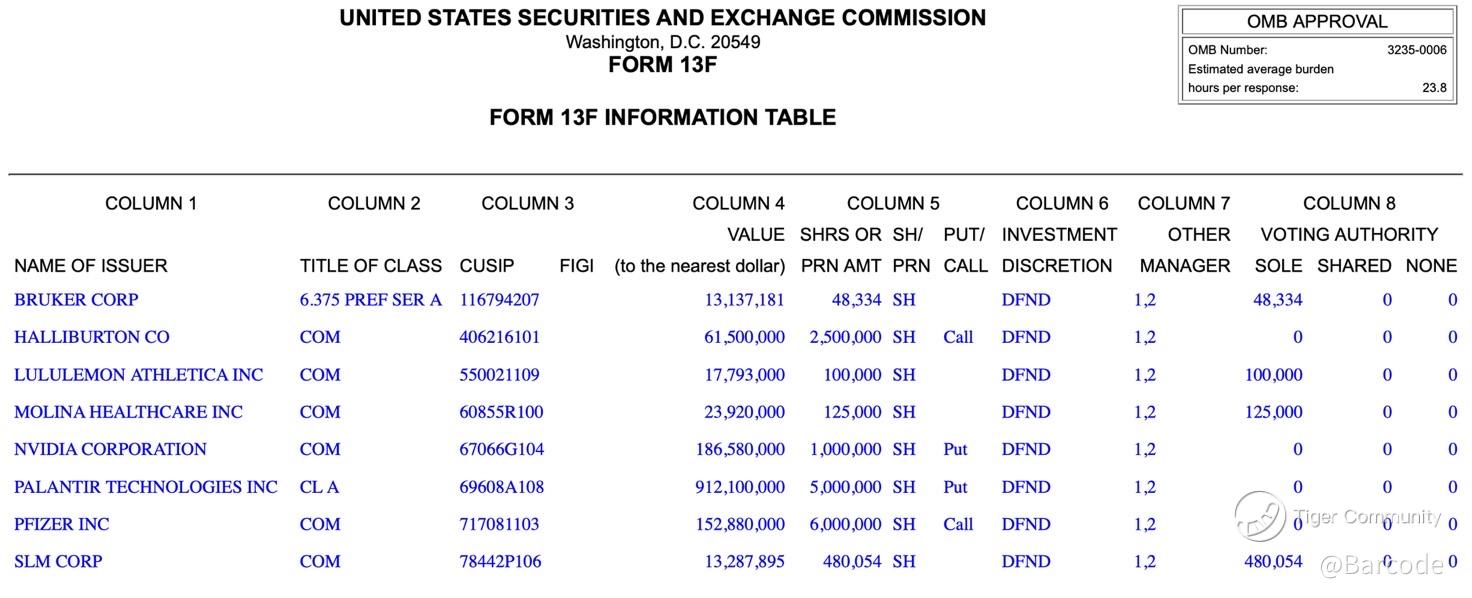Click the Tiger Community watermark logo
This screenshot has width=1472, height=598.
click(x=1260, y=516)
